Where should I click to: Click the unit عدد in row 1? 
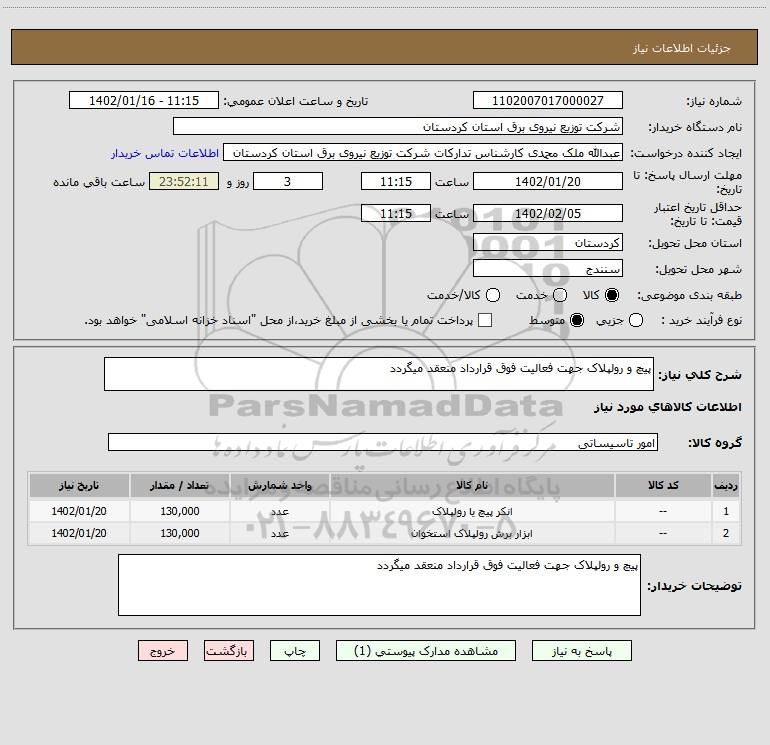[x=279, y=512]
